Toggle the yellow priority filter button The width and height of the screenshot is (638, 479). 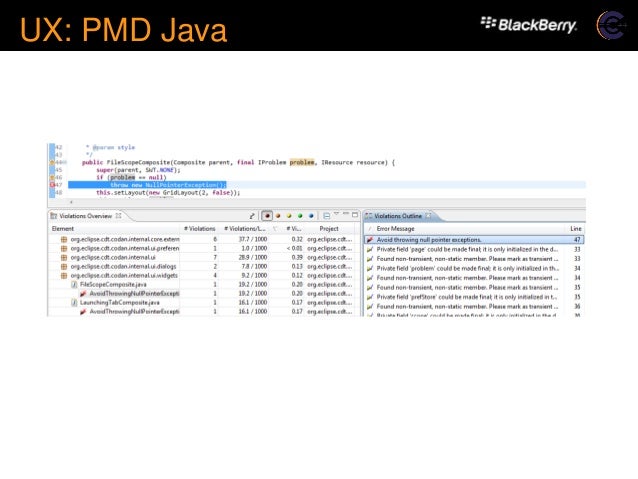[x=289, y=216]
